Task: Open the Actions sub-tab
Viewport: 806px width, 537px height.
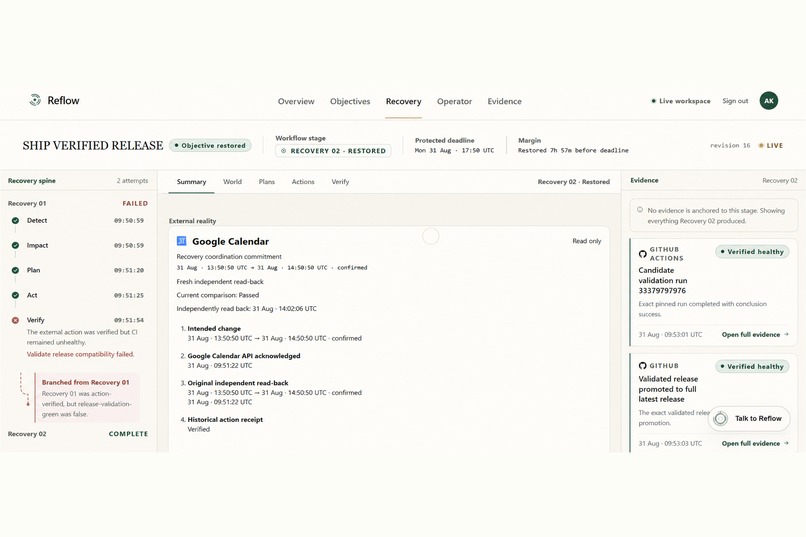Action: tap(303, 182)
